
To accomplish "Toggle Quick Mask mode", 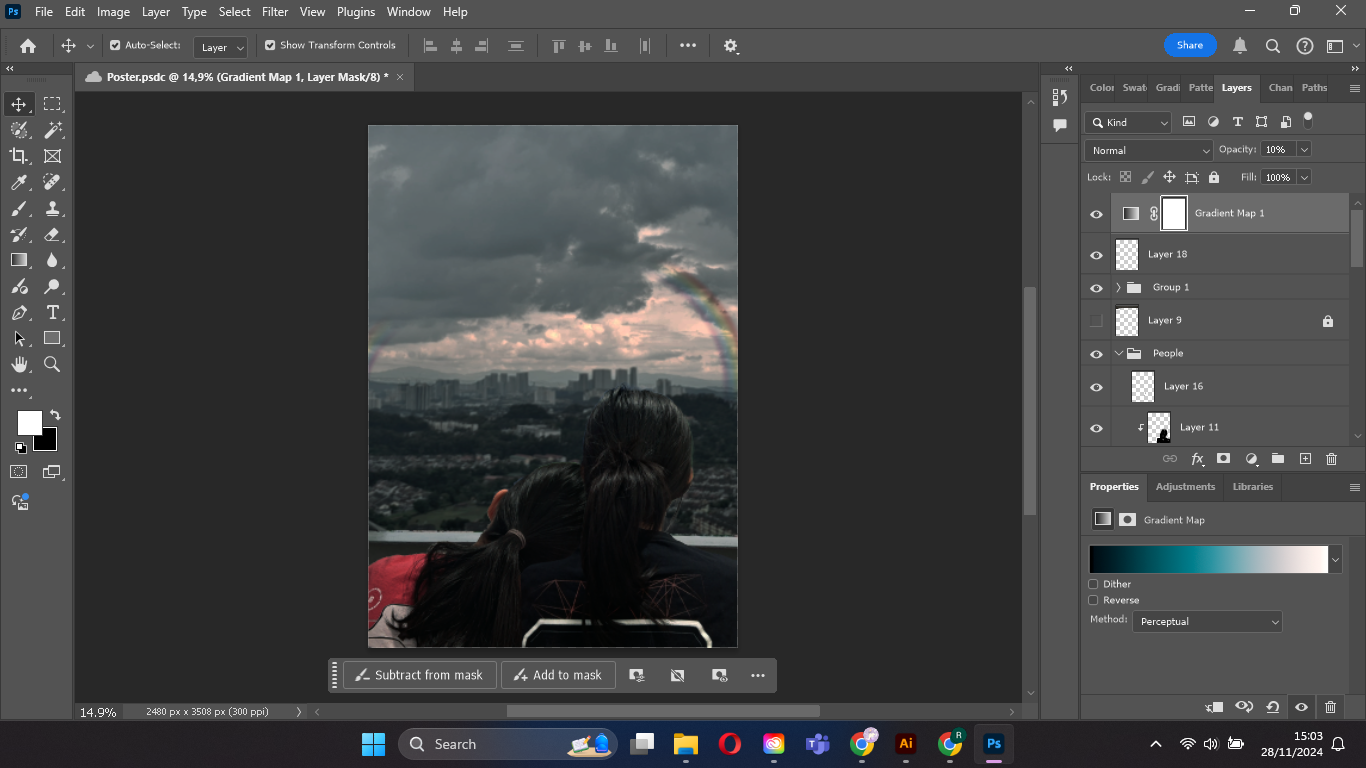I will (19, 472).
